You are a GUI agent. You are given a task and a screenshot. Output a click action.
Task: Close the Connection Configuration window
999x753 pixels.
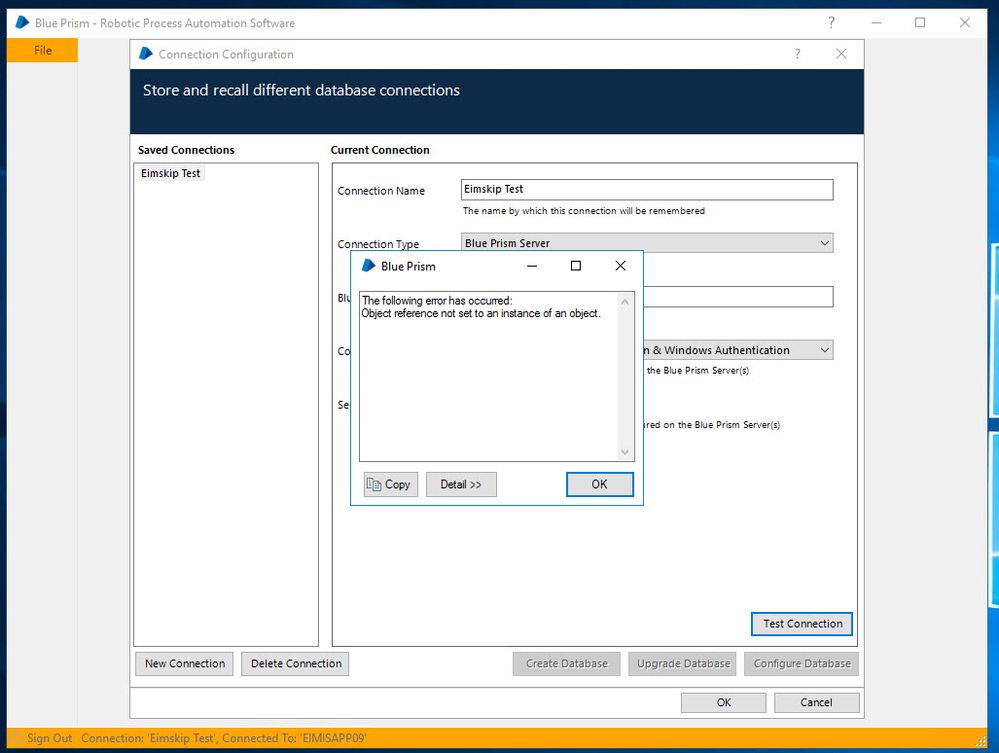tap(841, 54)
